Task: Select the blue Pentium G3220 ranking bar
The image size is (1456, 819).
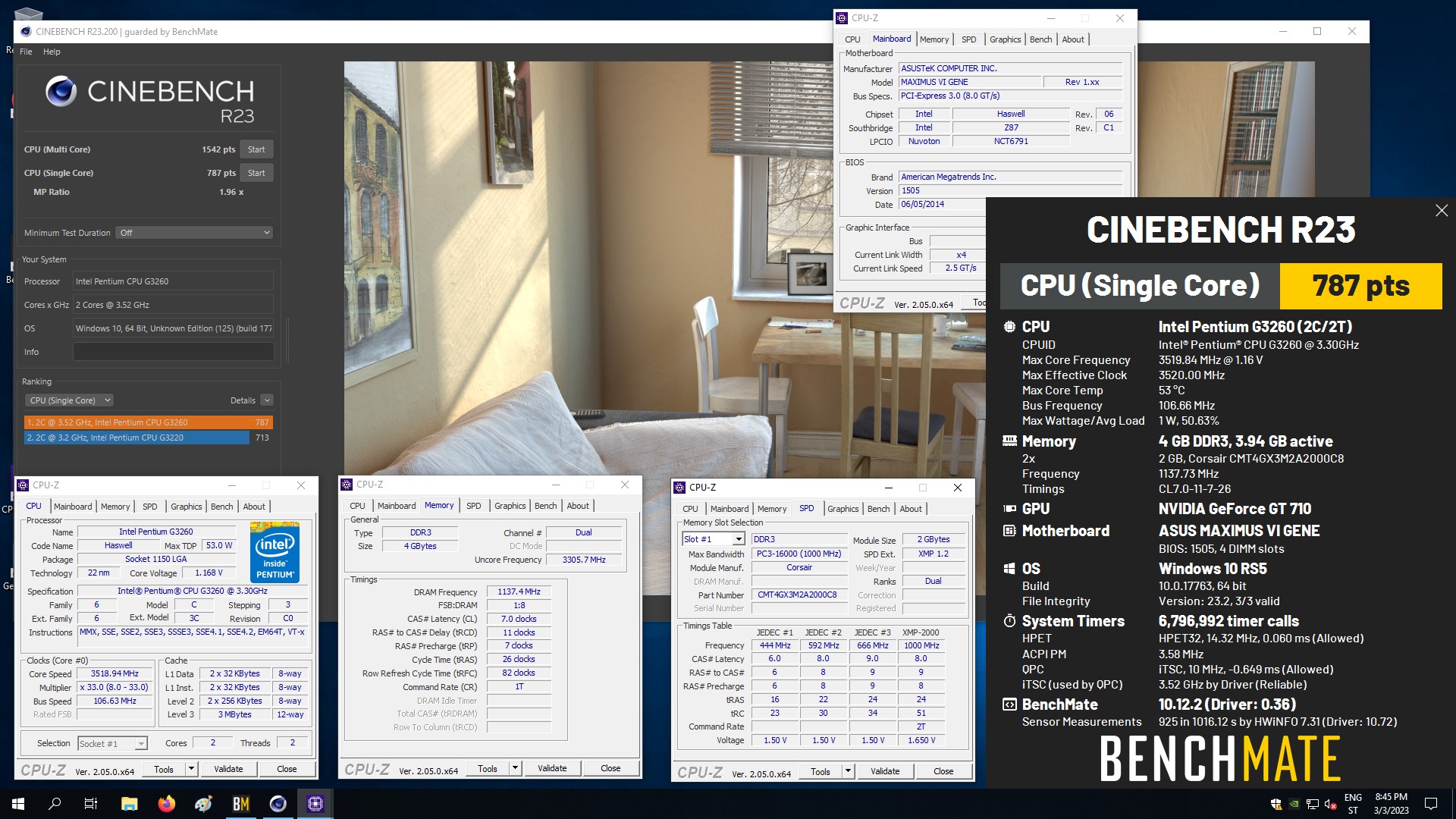Action: (x=136, y=438)
